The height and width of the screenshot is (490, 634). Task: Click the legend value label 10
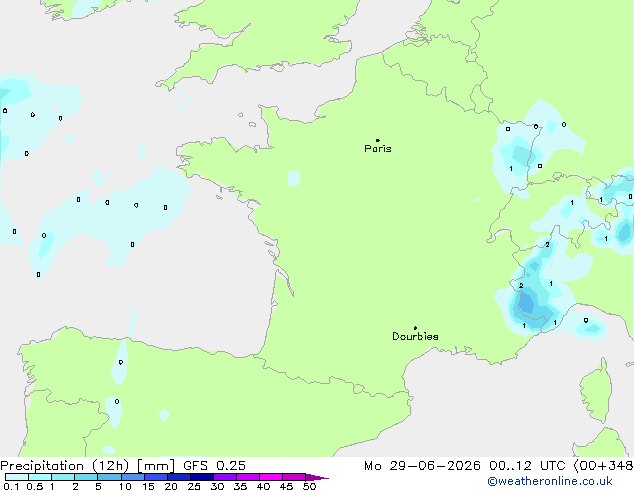pos(125,486)
